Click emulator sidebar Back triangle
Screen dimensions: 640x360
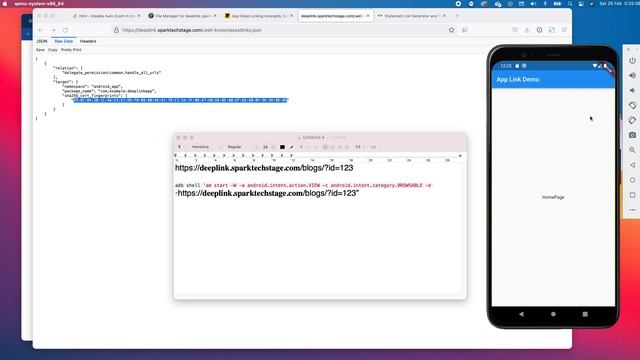(632, 165)
